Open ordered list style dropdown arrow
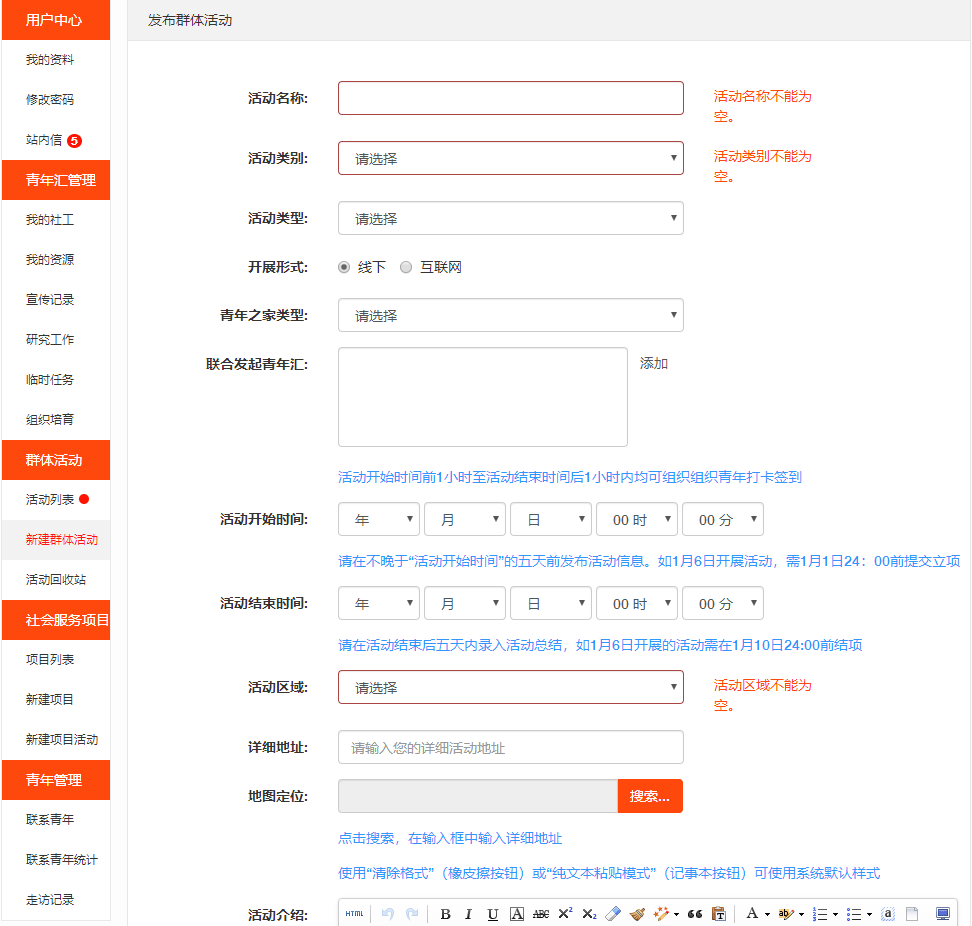Viewport: 972px width, 926px height. tap(835, 914)
